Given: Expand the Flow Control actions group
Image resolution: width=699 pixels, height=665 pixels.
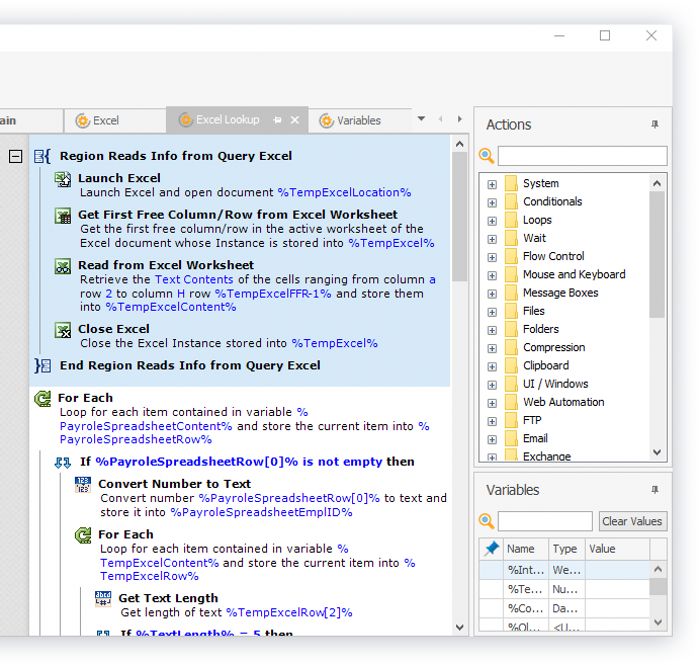Looking at the screenshot, I should pyautogui.click(x=492, y=258).
